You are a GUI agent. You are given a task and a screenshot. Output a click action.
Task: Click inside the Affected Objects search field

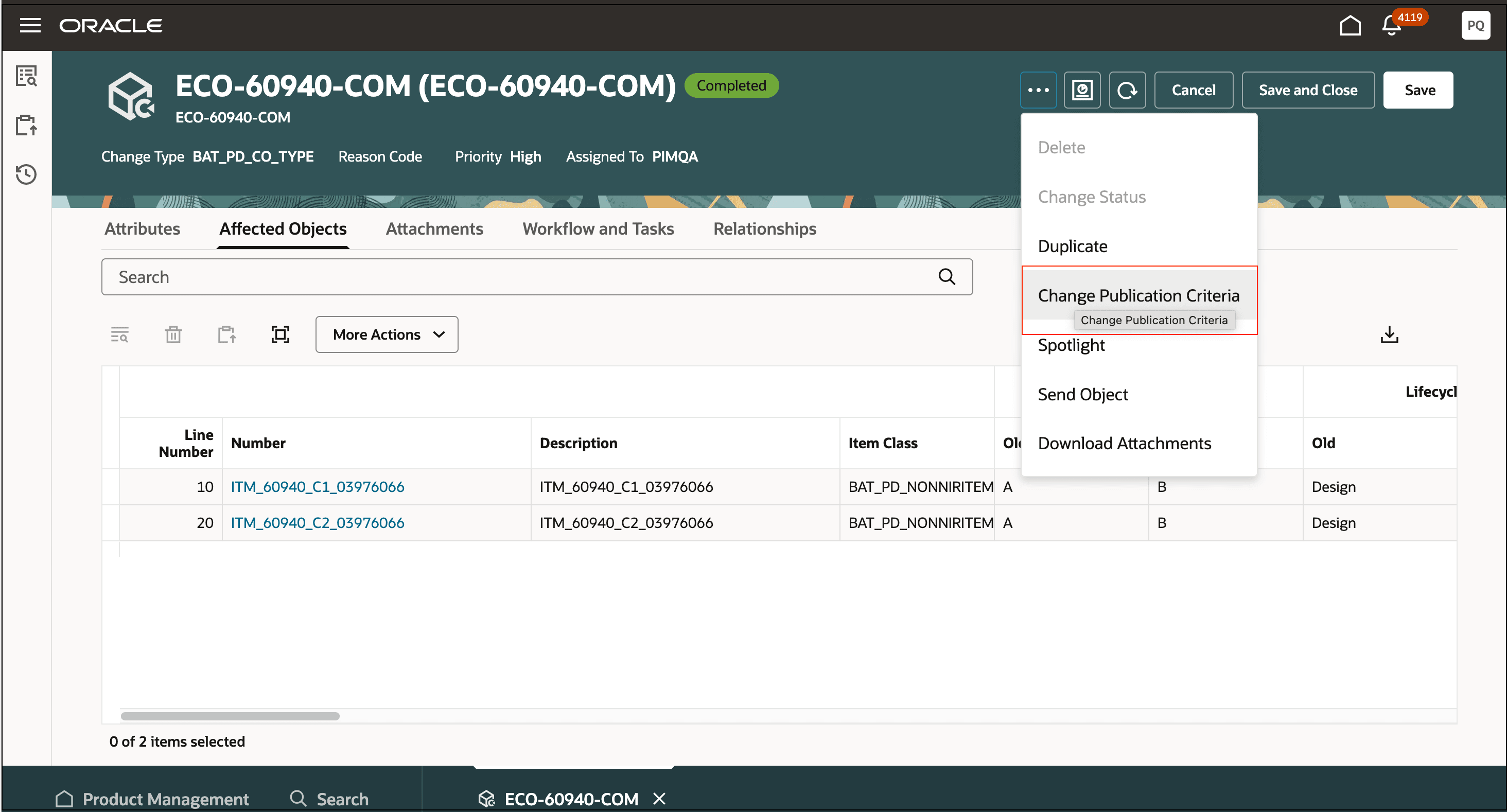(x=410, y=276)
